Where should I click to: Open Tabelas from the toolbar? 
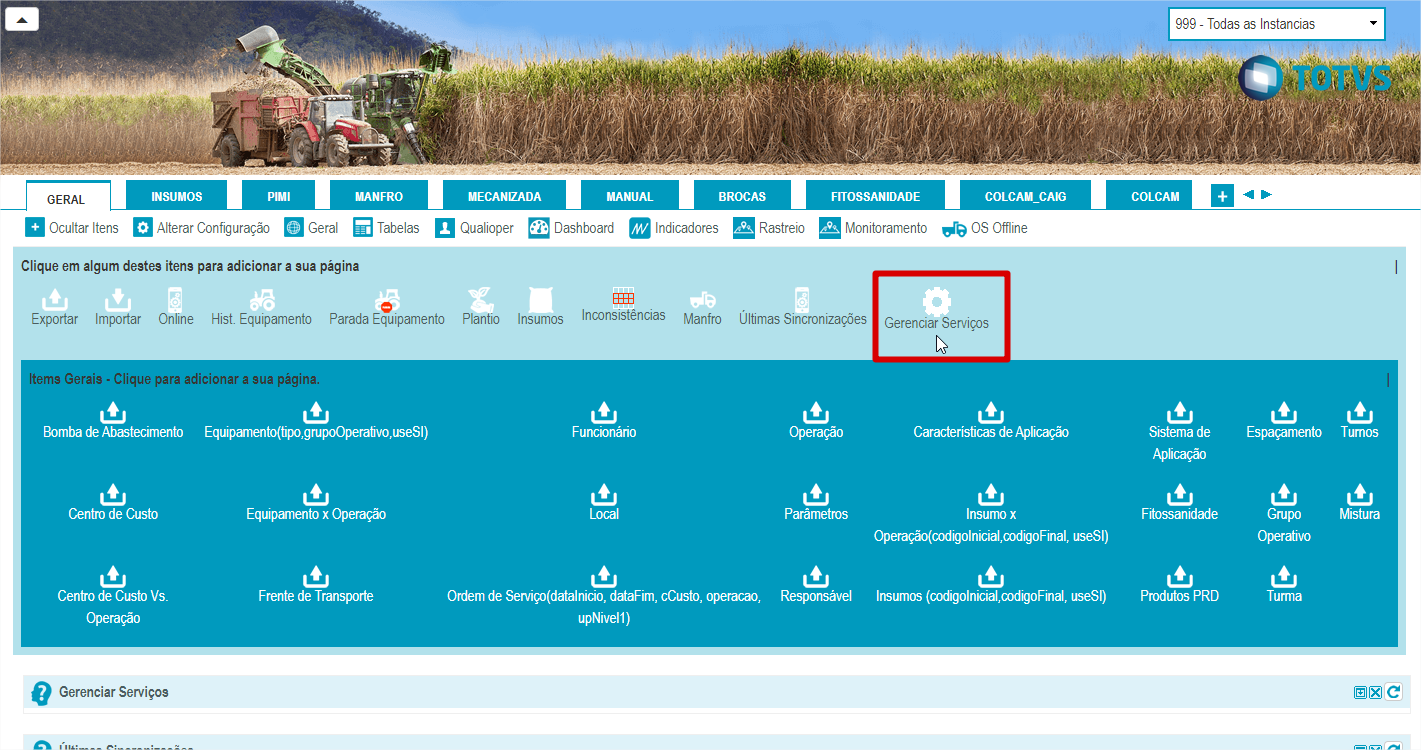(x=386, y=228)
